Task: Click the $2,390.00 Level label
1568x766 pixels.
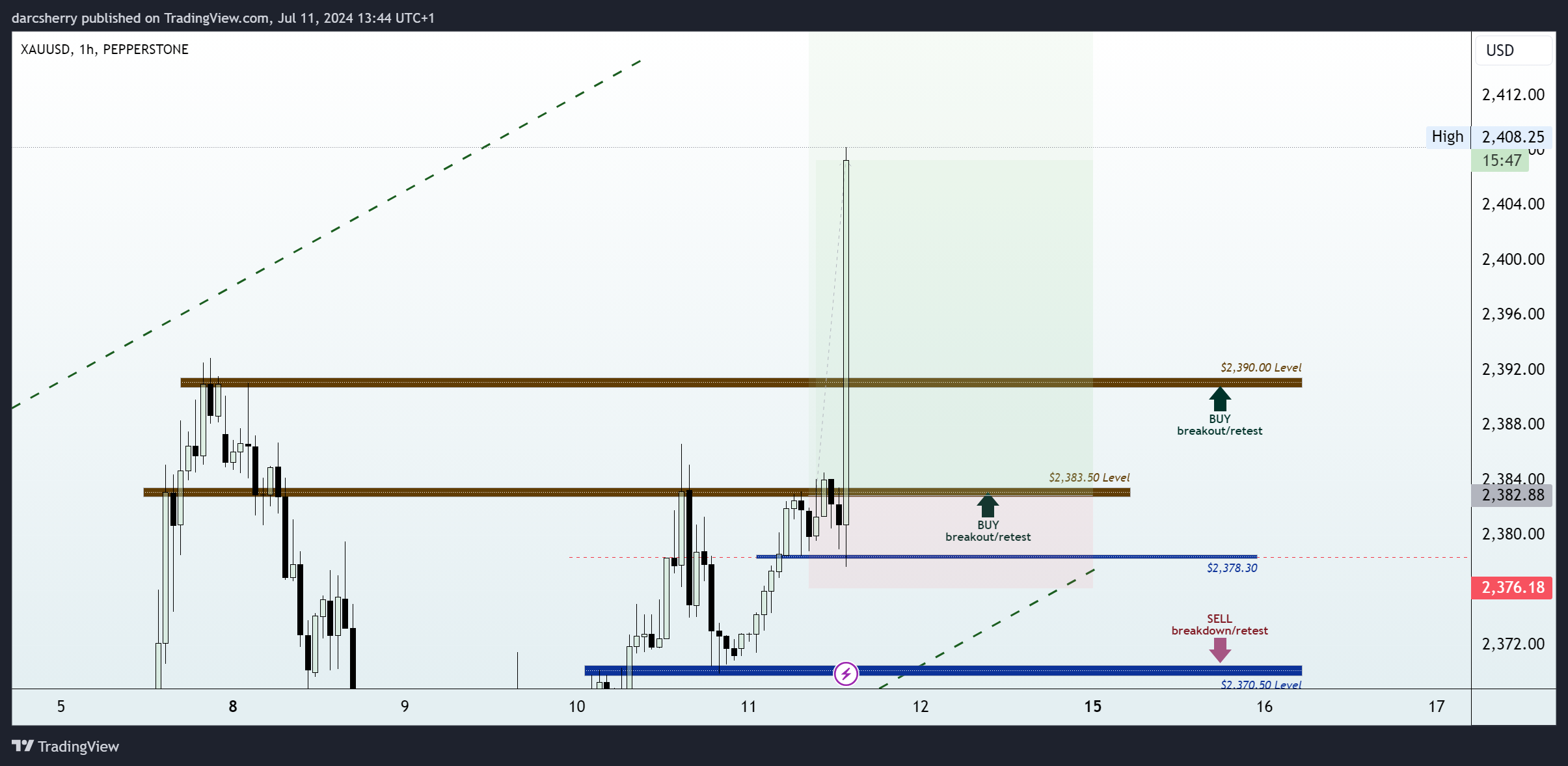Action: 1261,368
